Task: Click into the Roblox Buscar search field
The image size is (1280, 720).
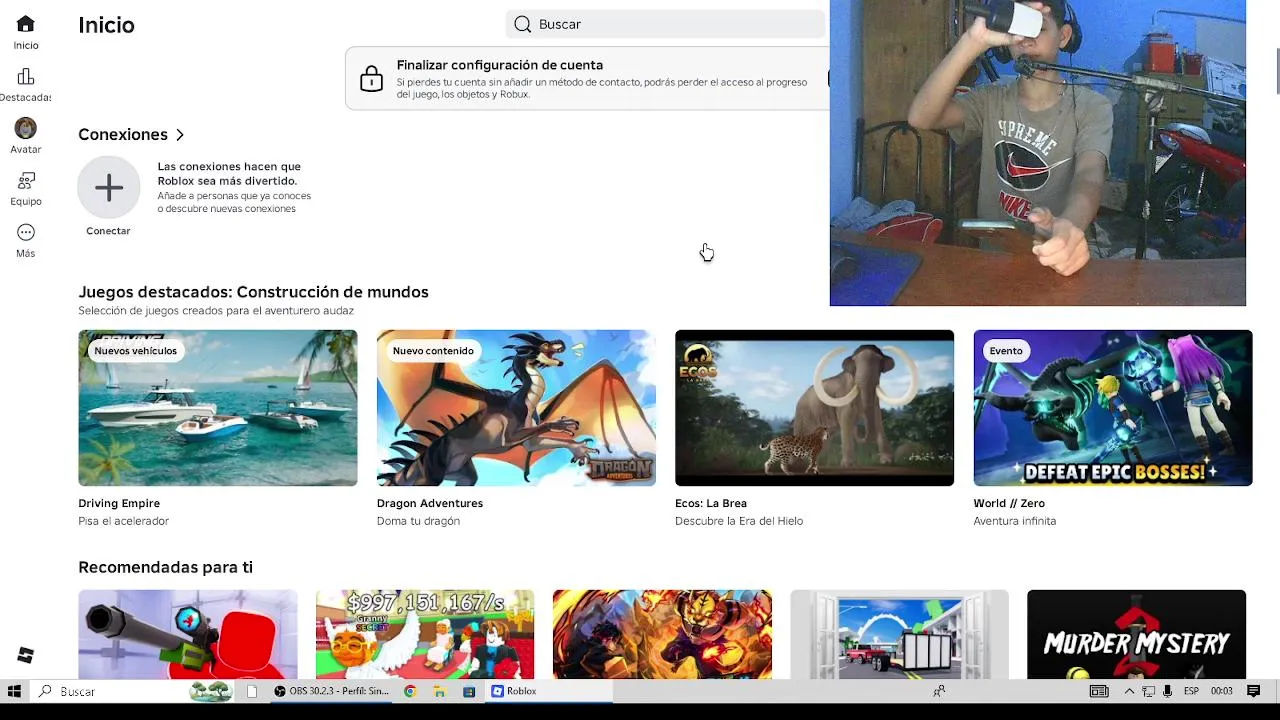Action: [666, 24]
